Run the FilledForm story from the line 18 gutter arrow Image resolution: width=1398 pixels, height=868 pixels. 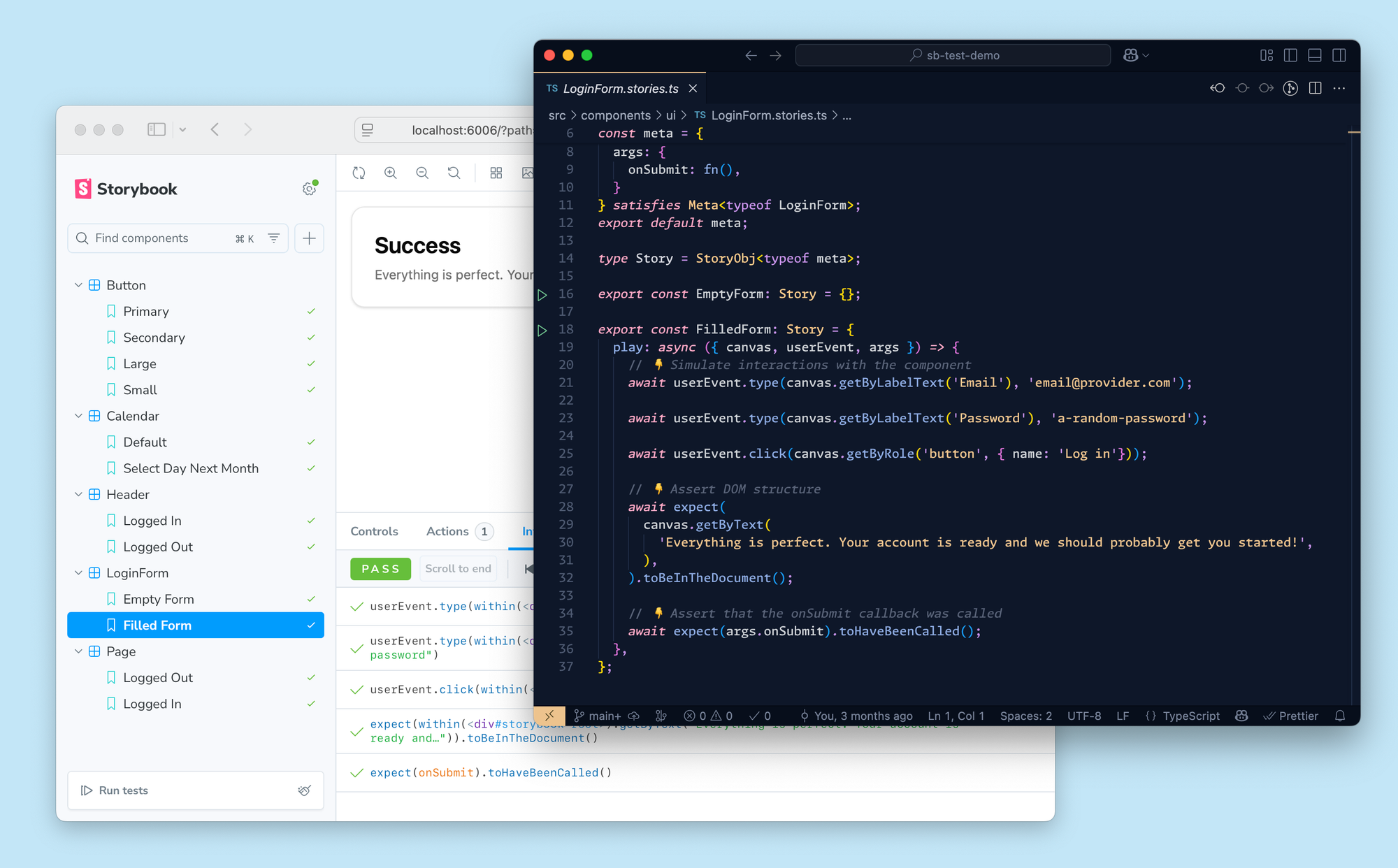pos(542,330)
